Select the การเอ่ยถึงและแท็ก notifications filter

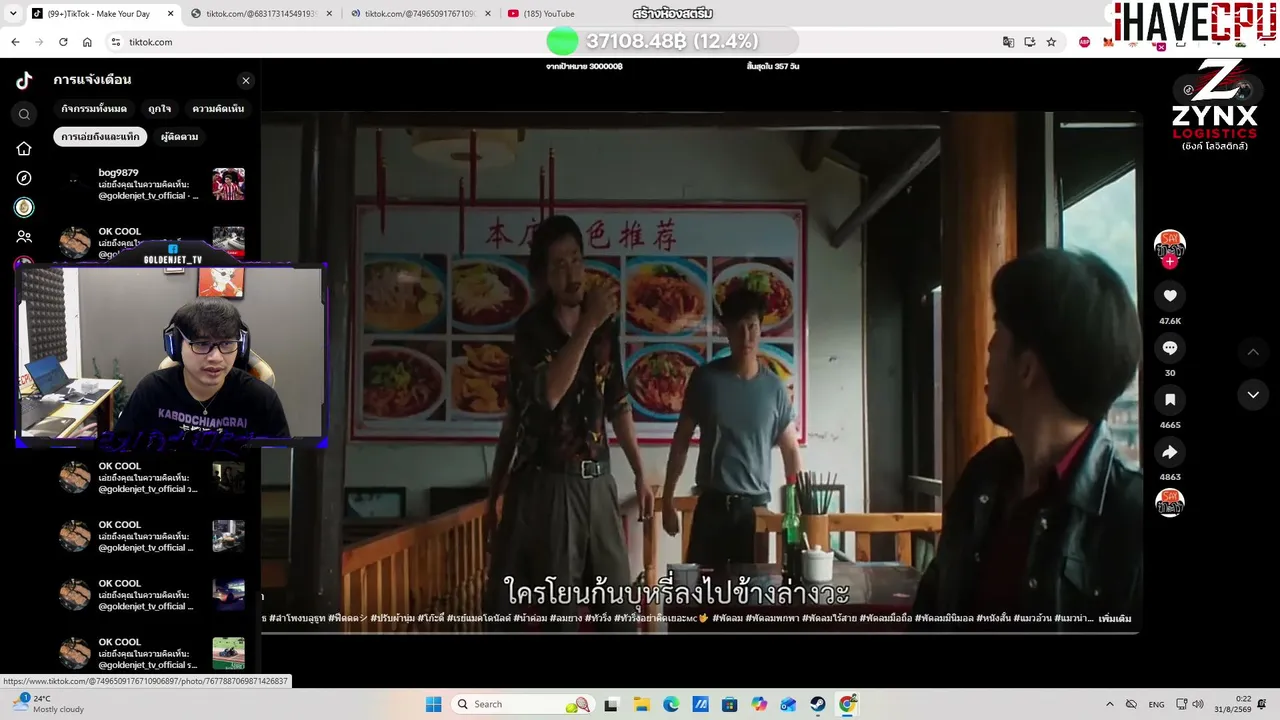point(100,136)
